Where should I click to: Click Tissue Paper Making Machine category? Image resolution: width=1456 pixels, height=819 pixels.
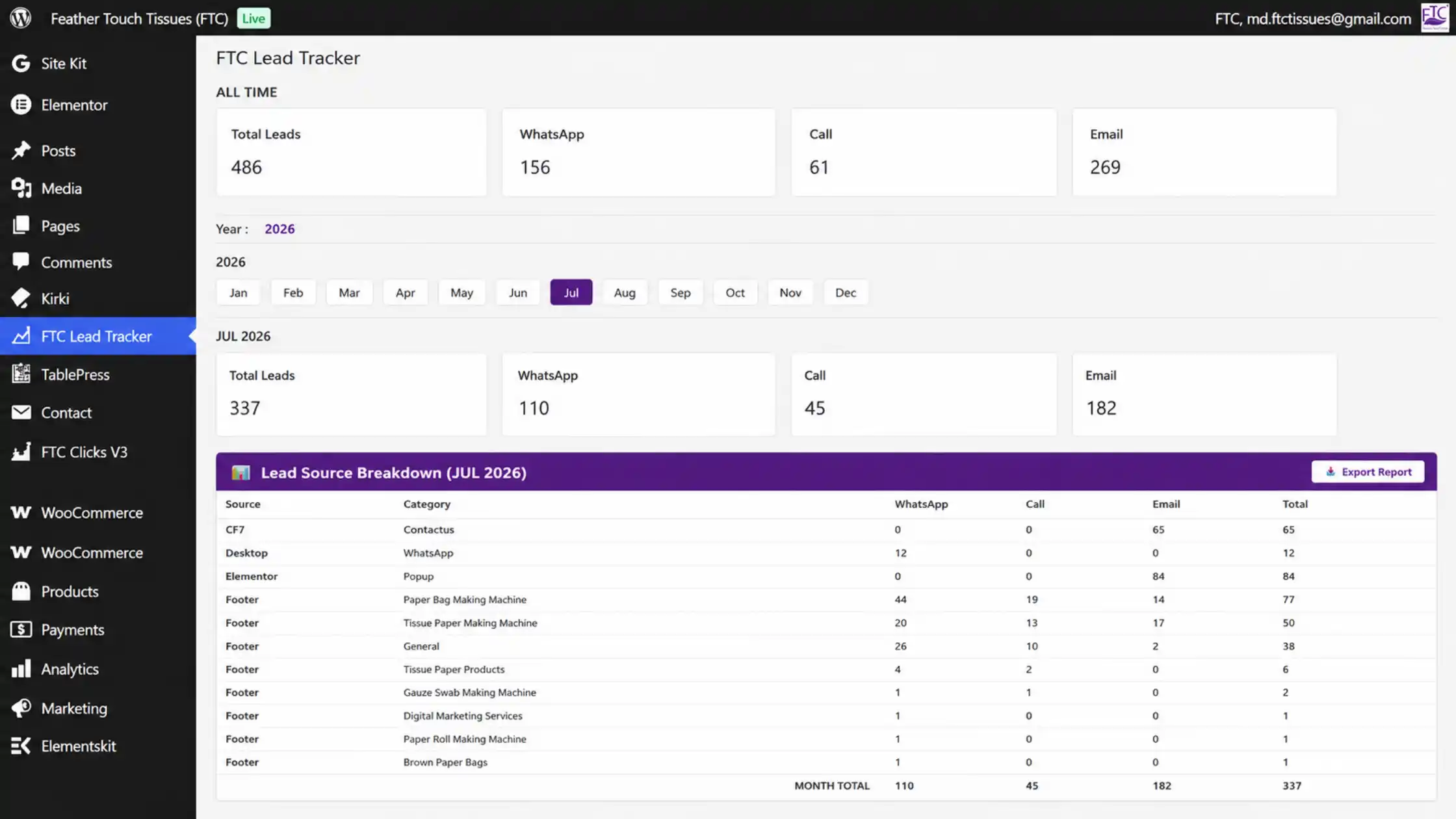pyautogui.click(x=470, y=623)
